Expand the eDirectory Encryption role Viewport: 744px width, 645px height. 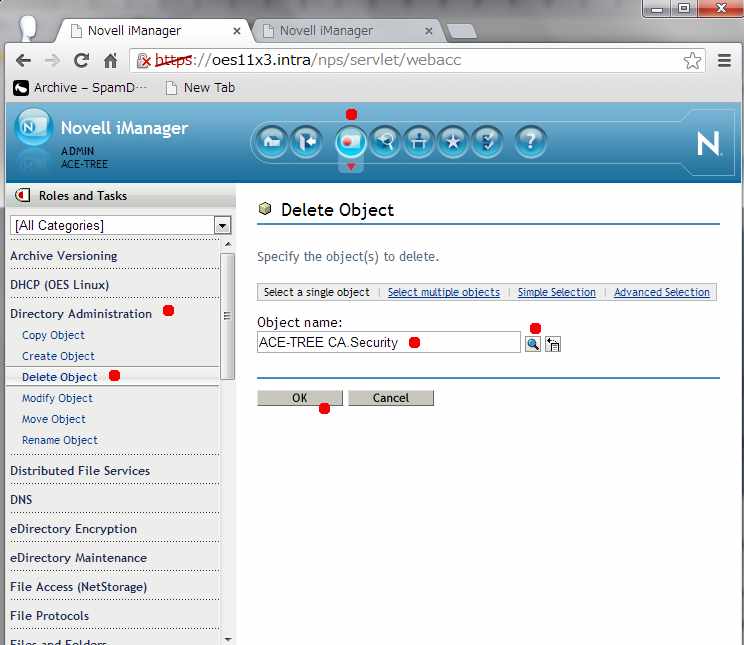tap(73, 529)
